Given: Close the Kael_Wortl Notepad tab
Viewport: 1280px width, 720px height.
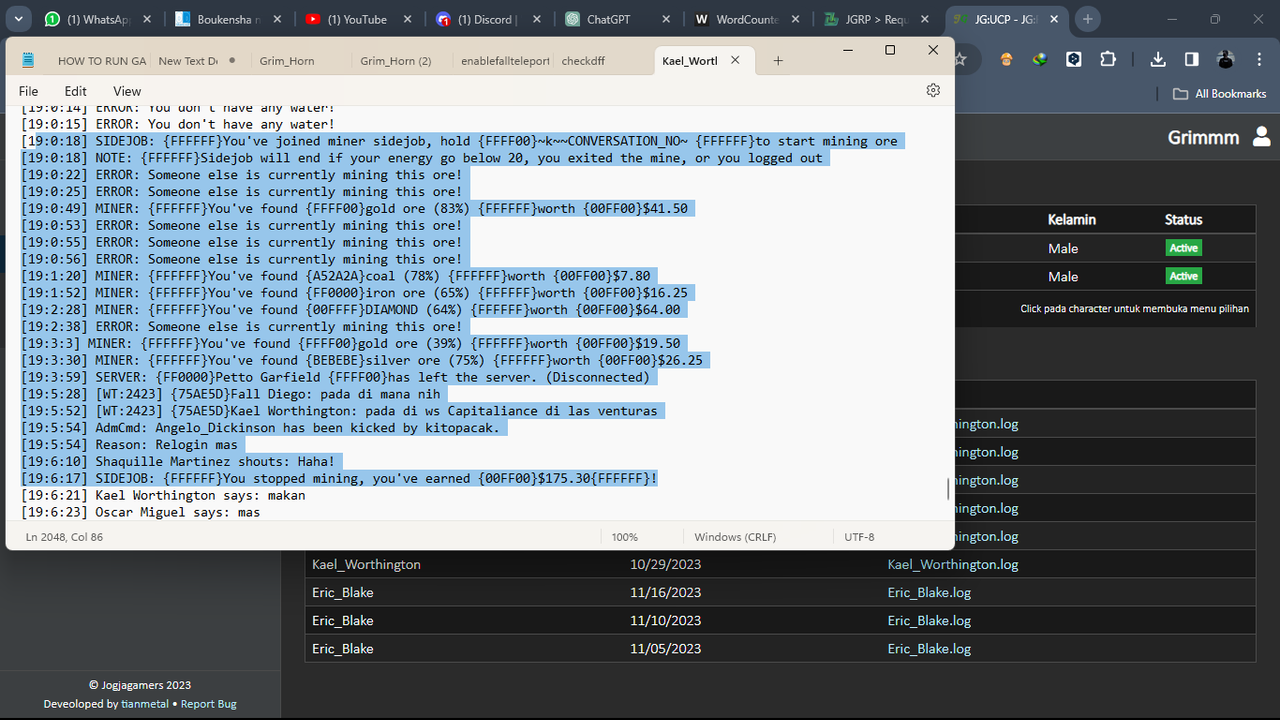Looking at the screenshot, I should (x=735, y=60).
